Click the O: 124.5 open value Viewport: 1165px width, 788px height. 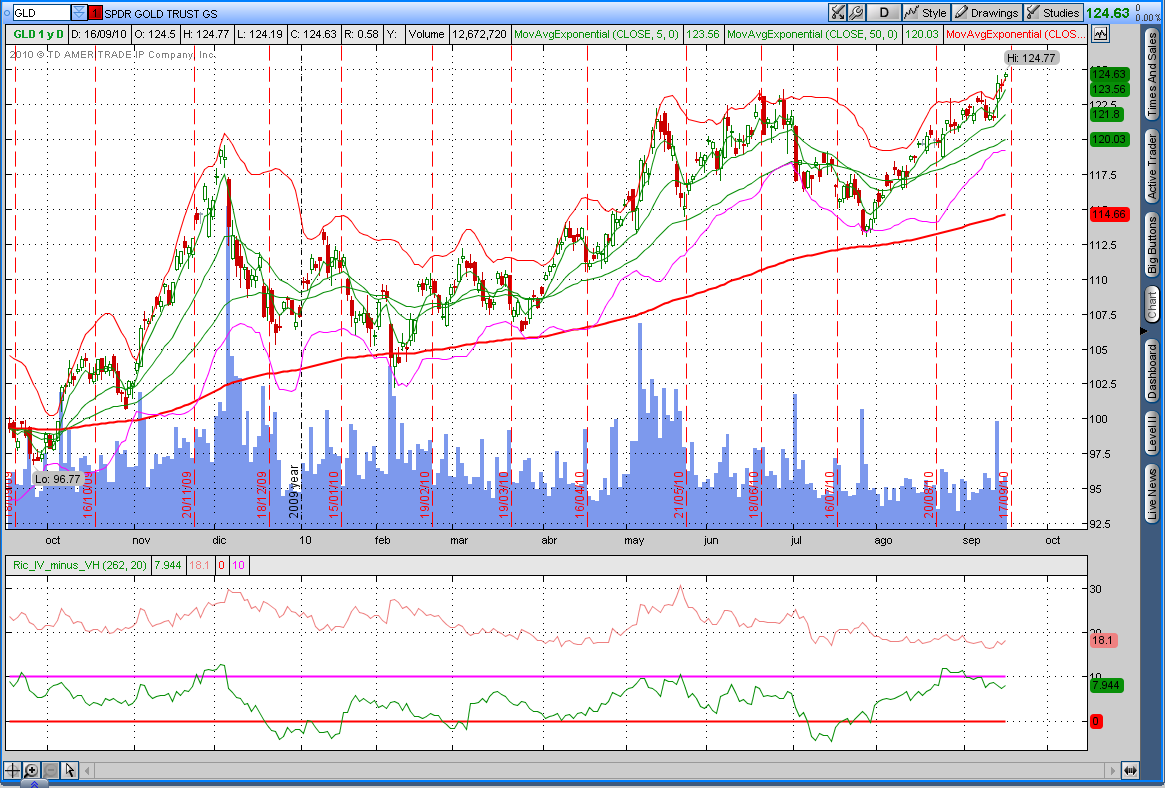155,34
